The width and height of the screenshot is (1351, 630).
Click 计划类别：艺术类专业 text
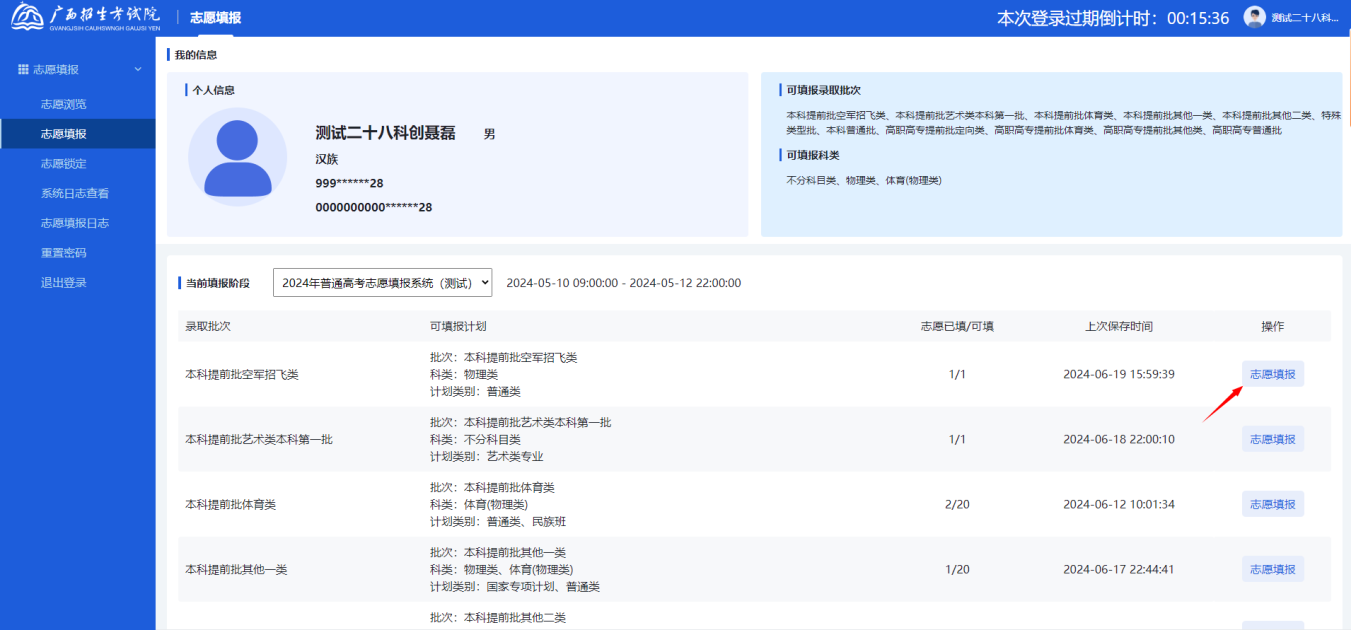[486, 456]
